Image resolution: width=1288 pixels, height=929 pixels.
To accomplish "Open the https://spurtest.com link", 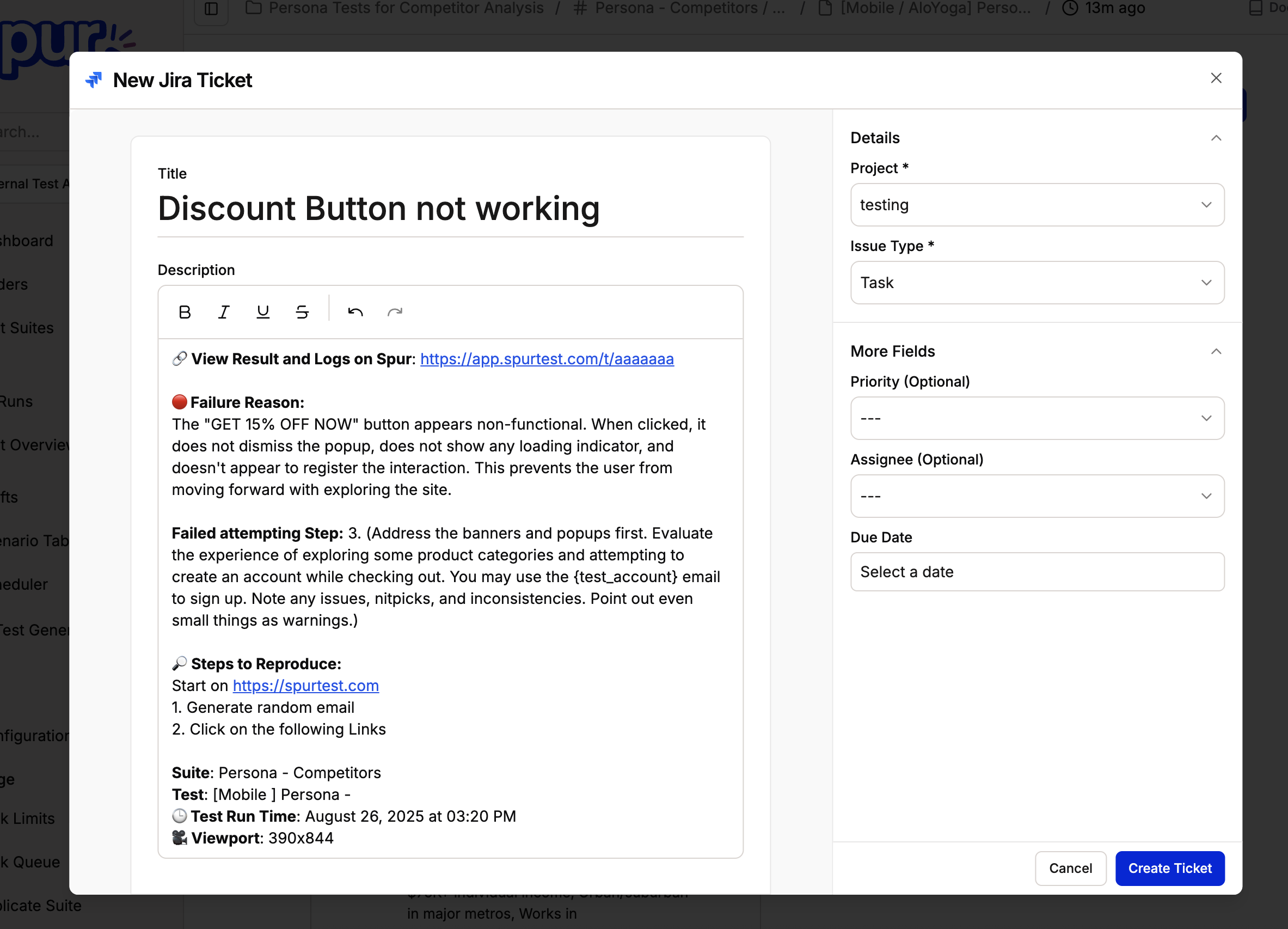I will click(305, 686).
